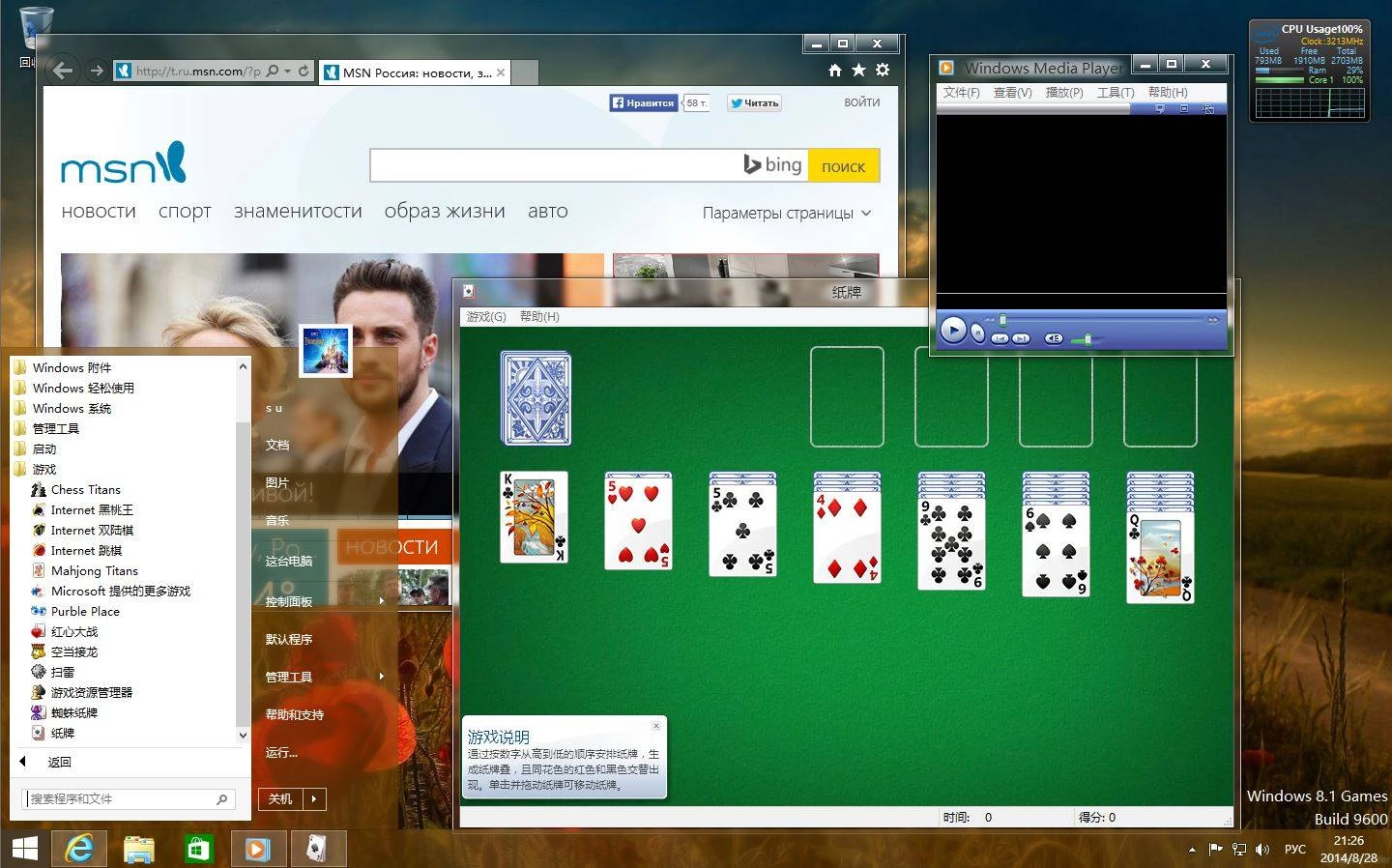Screen dimensions: 1392x868
Task: Open новости section on MSN
Action: (x=99, y=211)
